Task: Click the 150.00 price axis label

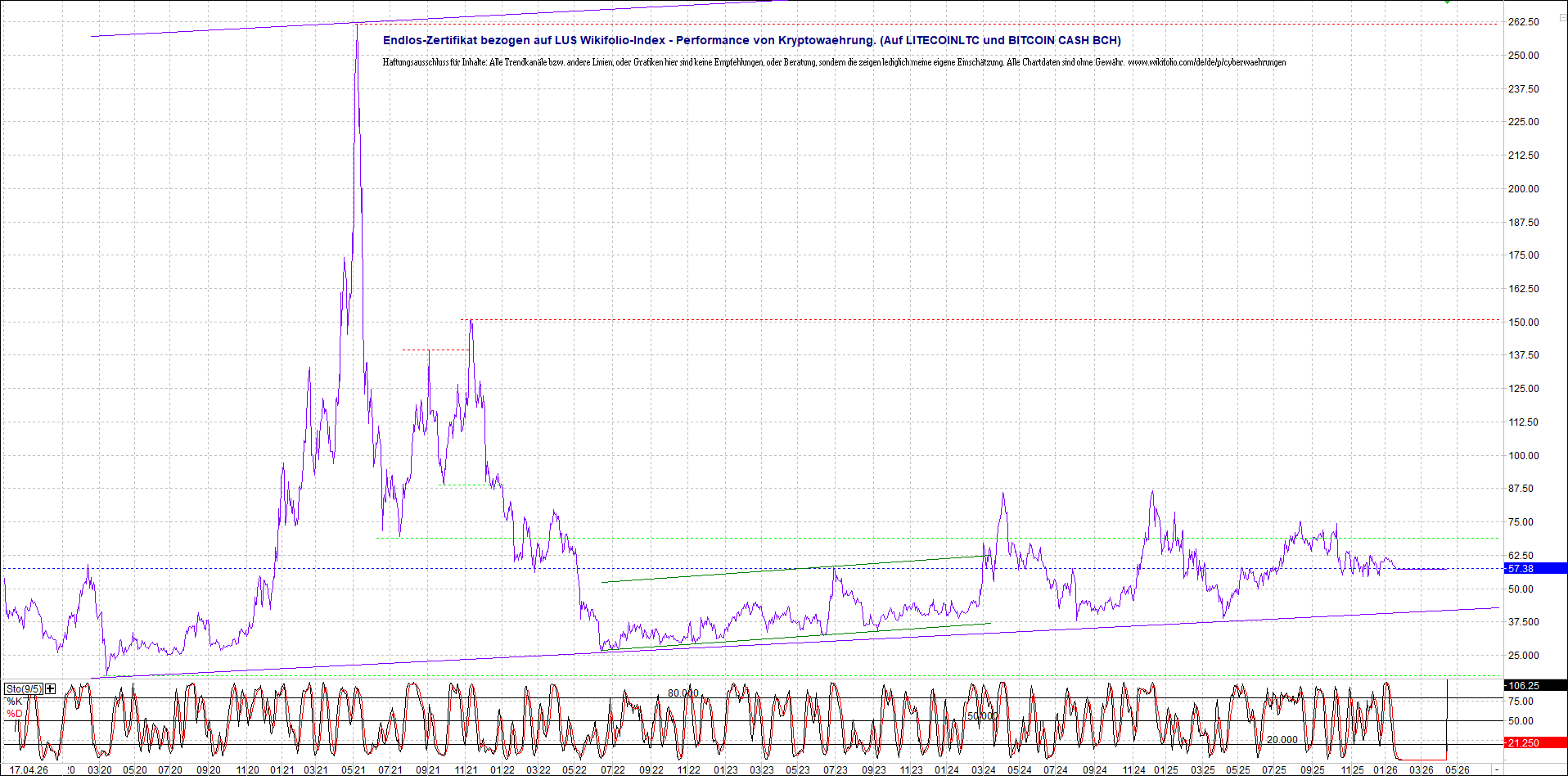Action: click(1523, 323)
